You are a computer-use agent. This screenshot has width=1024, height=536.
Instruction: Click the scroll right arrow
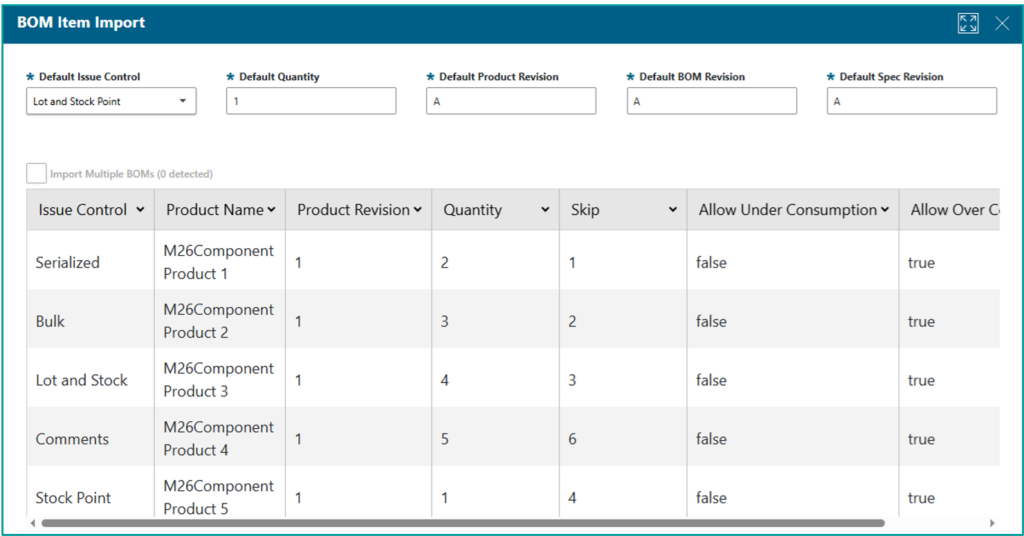coord(992,523)
